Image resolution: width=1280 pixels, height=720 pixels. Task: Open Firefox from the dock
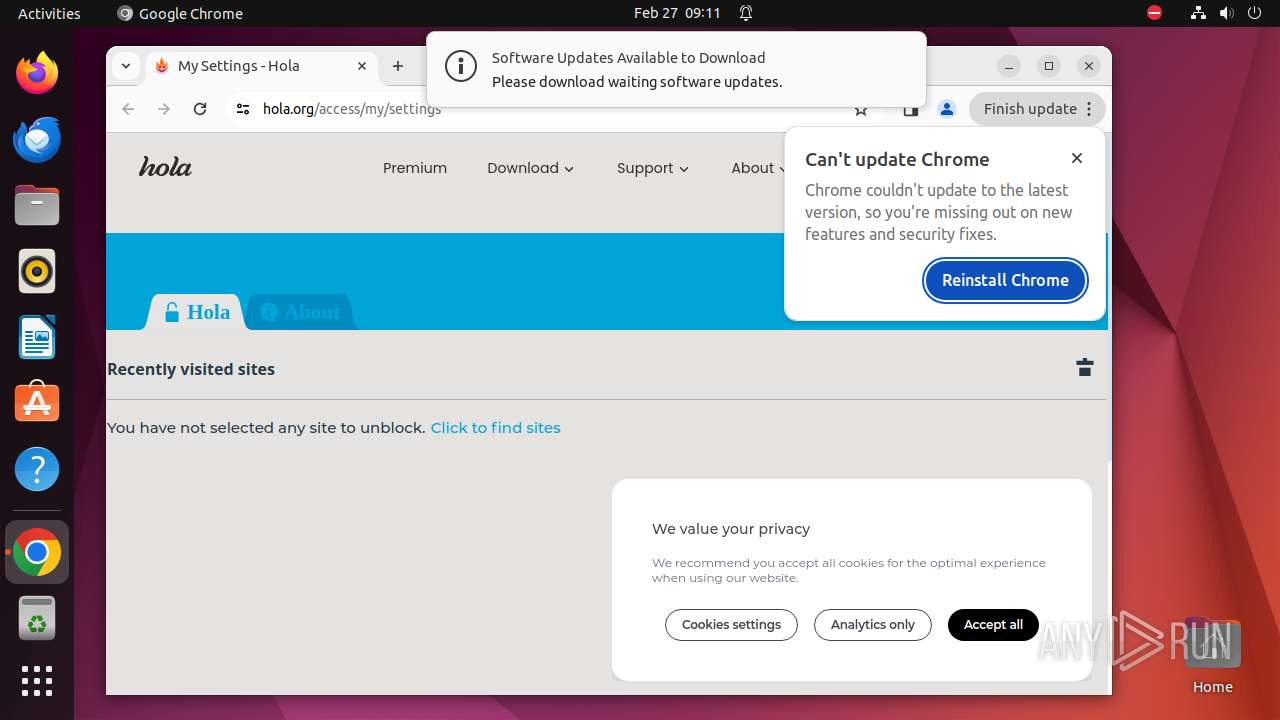[37, 73]
